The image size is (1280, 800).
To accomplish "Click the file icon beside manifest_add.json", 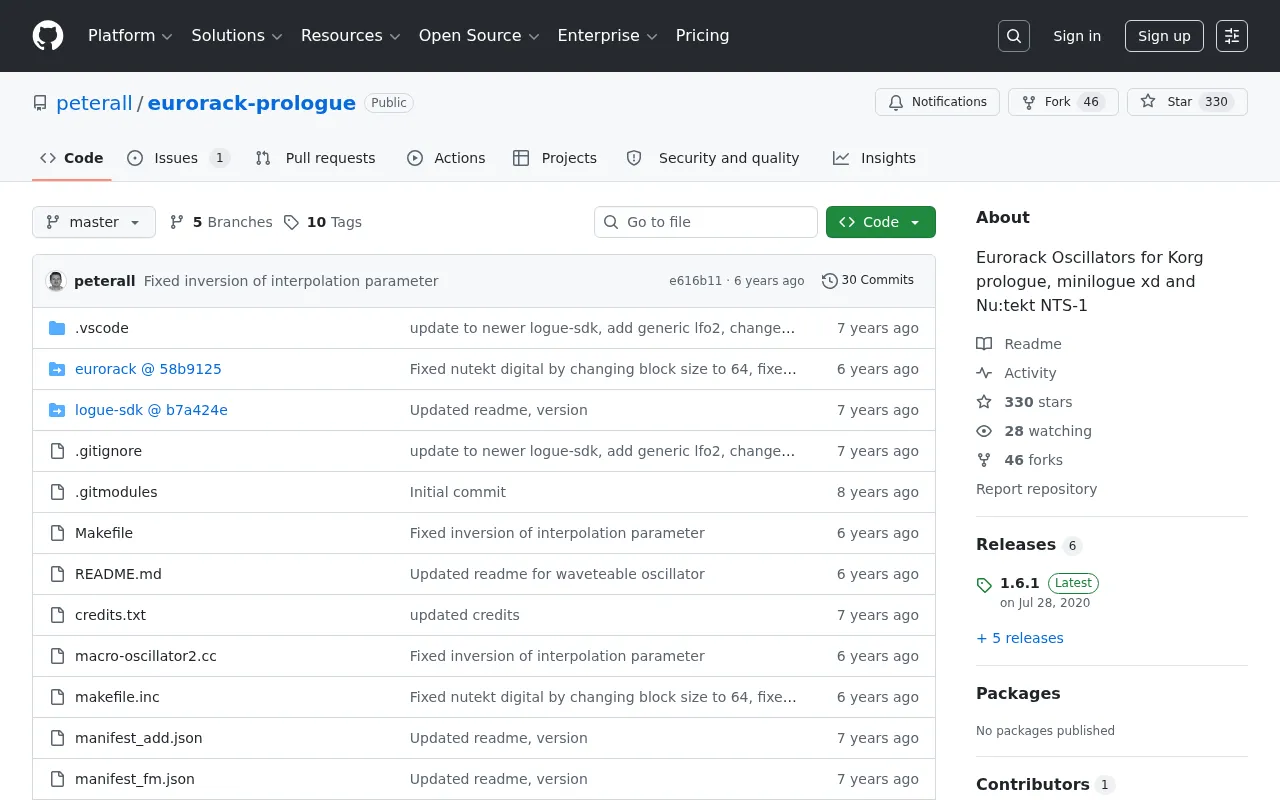I will (57, 738).
